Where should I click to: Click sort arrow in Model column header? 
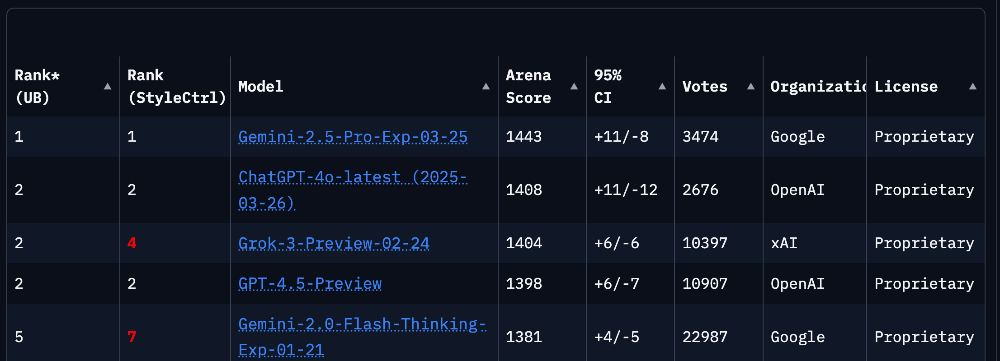(486, 87)
